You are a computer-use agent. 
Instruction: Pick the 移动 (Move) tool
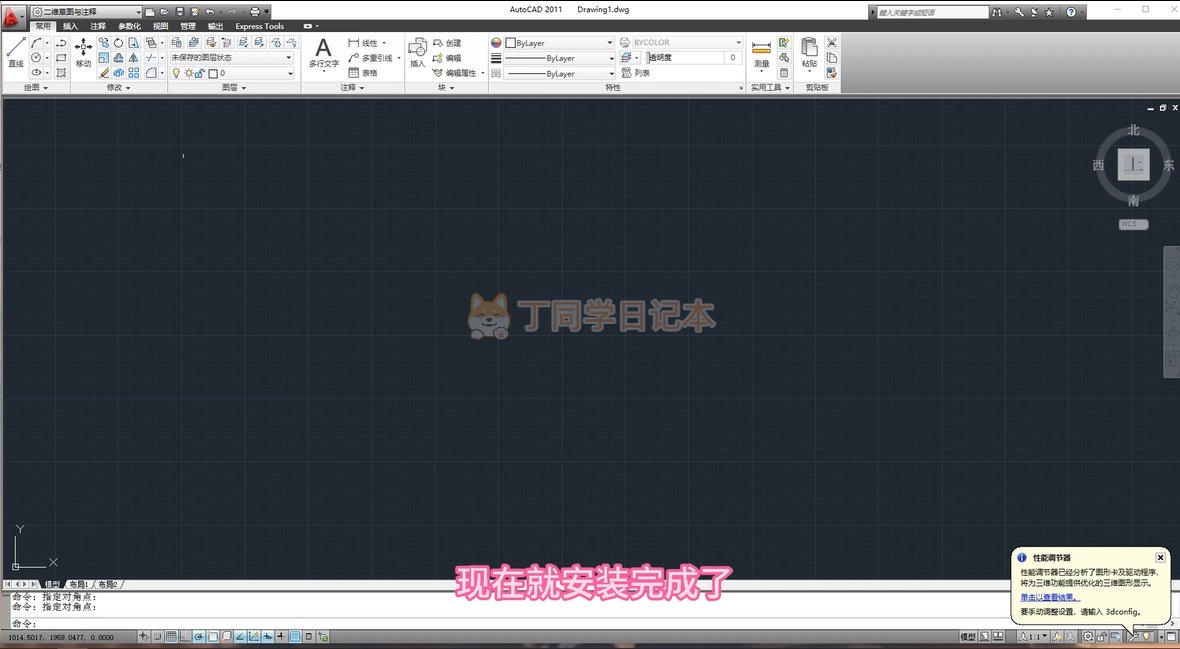pos(83,53)
